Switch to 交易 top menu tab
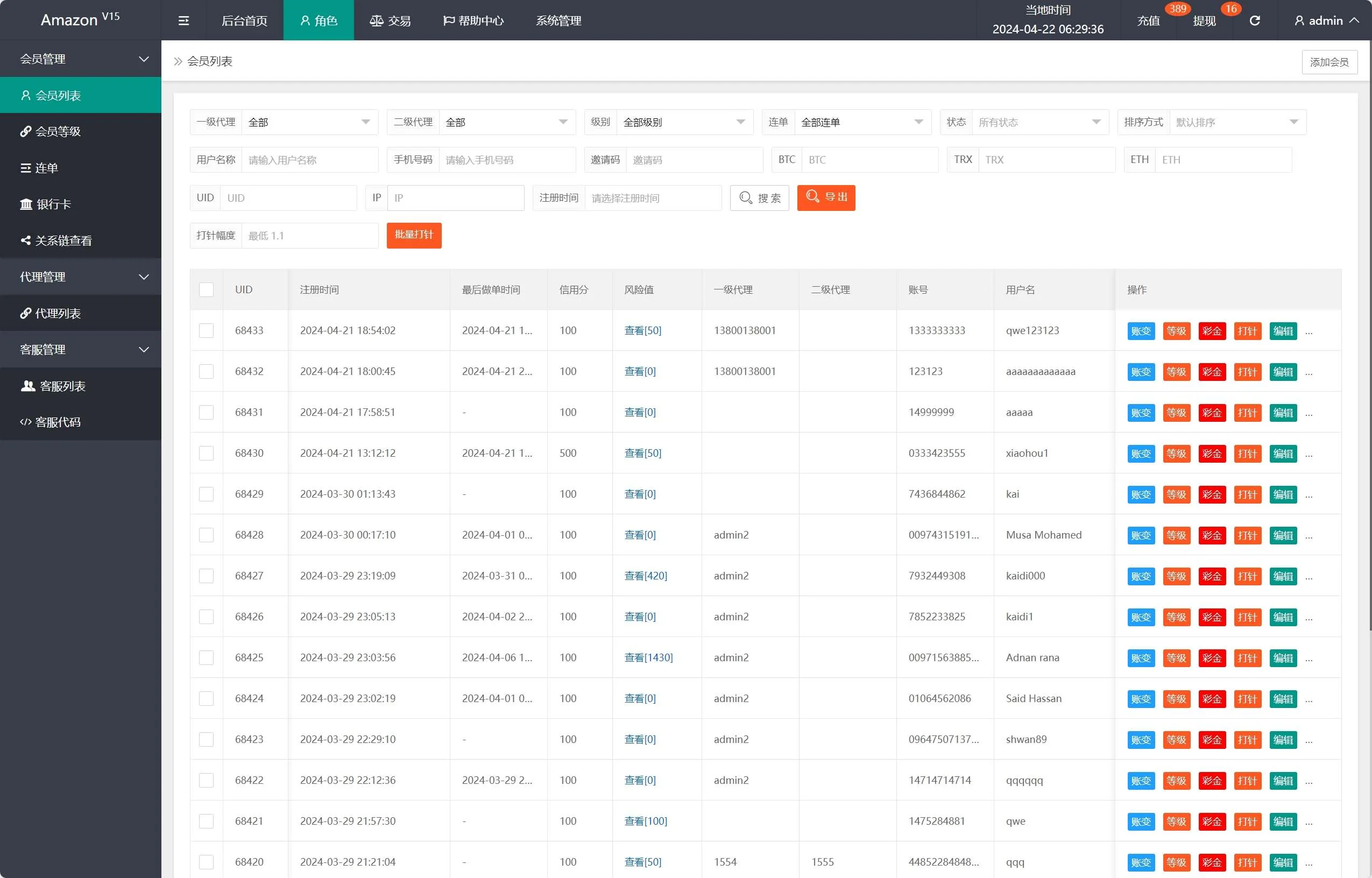1372x878 pixels. (x=391, y=20)
